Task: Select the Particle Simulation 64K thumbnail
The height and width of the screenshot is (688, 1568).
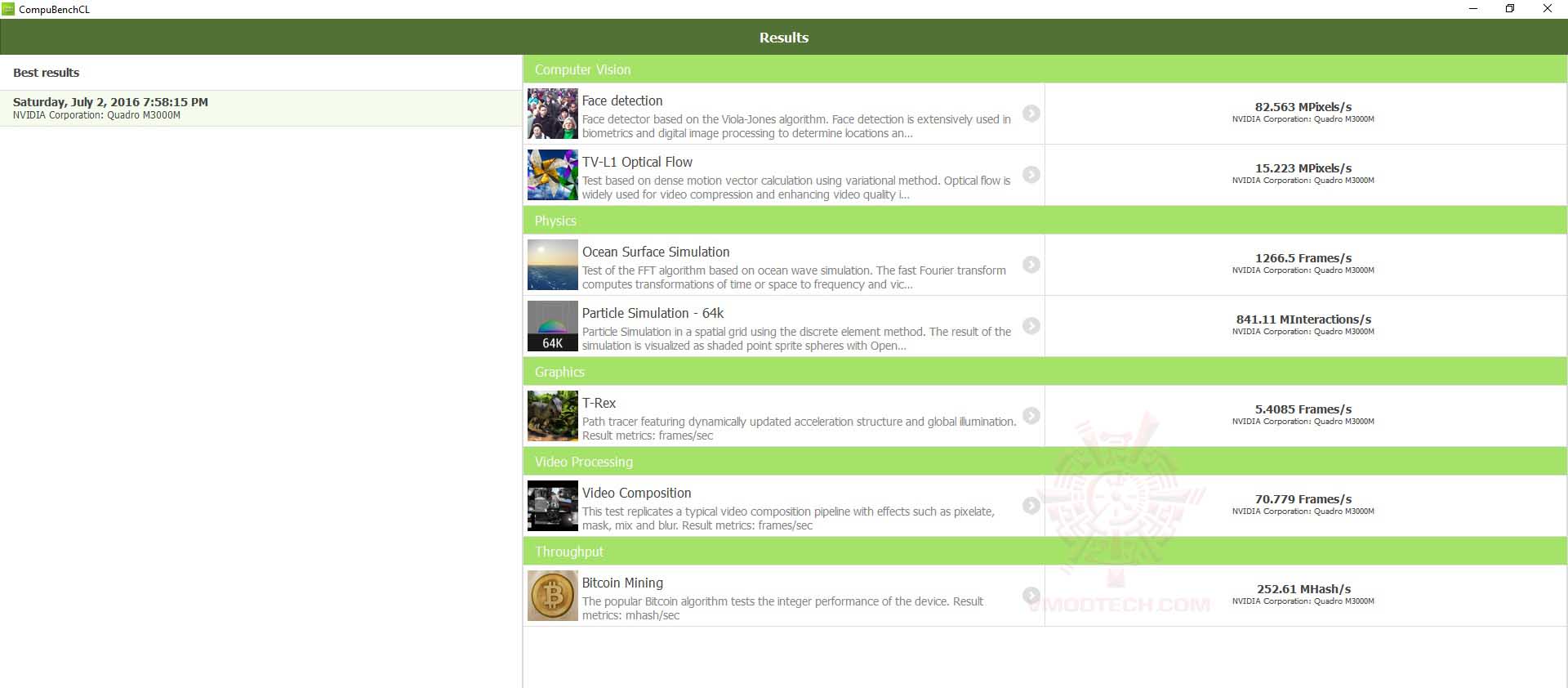Action: 553,326
